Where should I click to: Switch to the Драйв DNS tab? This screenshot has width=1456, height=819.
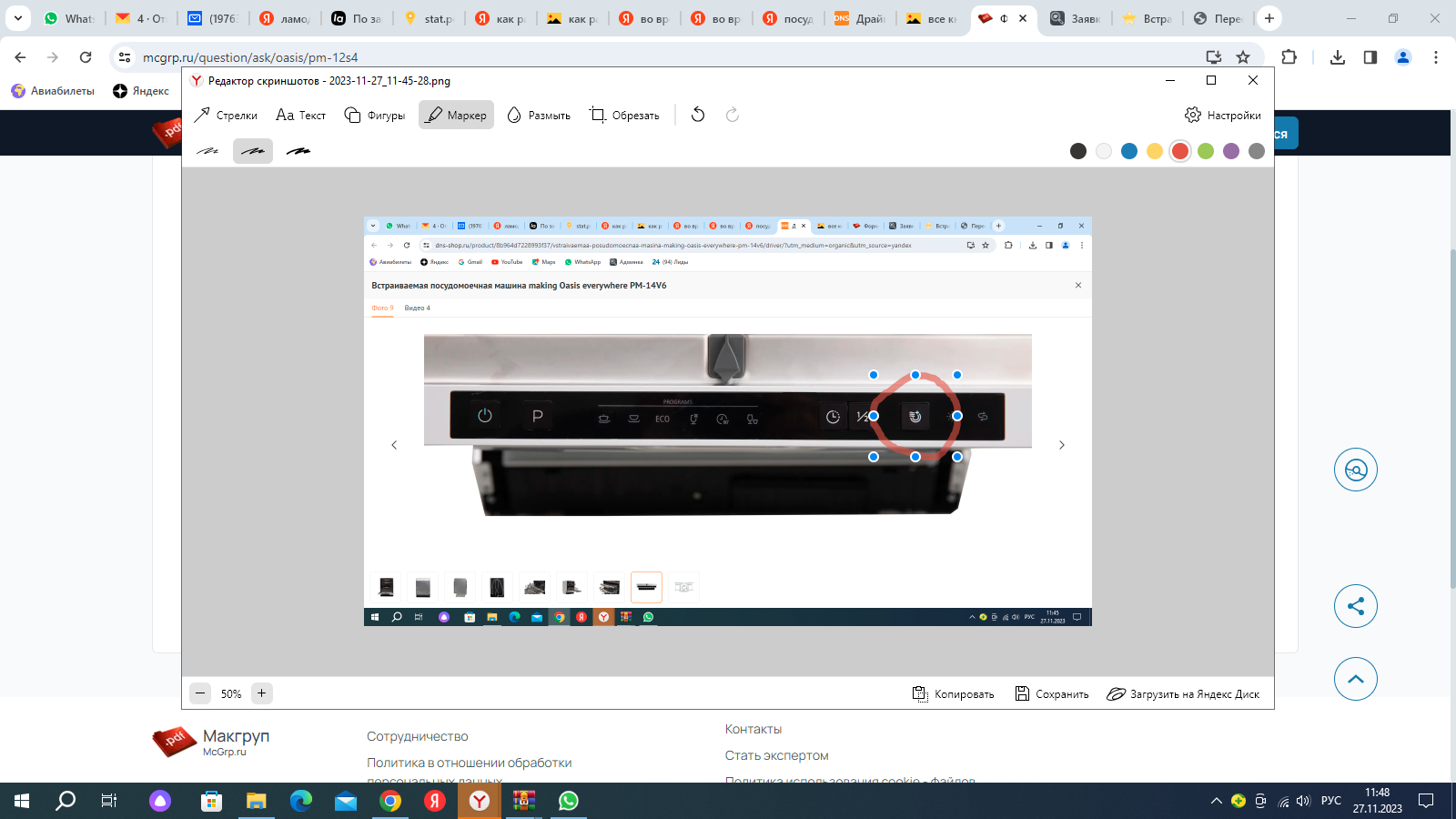(860, 18)
